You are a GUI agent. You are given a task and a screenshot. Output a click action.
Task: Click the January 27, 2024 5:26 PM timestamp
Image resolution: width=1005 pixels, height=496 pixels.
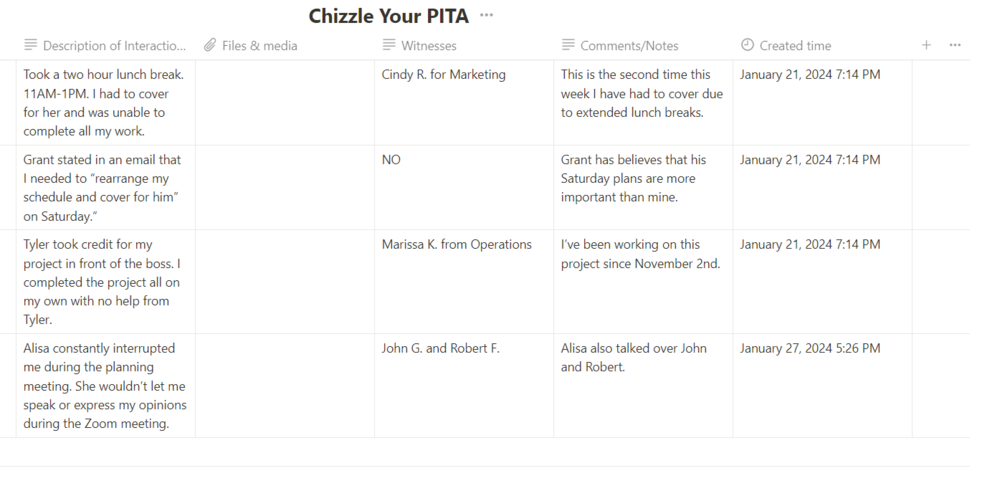810,348
